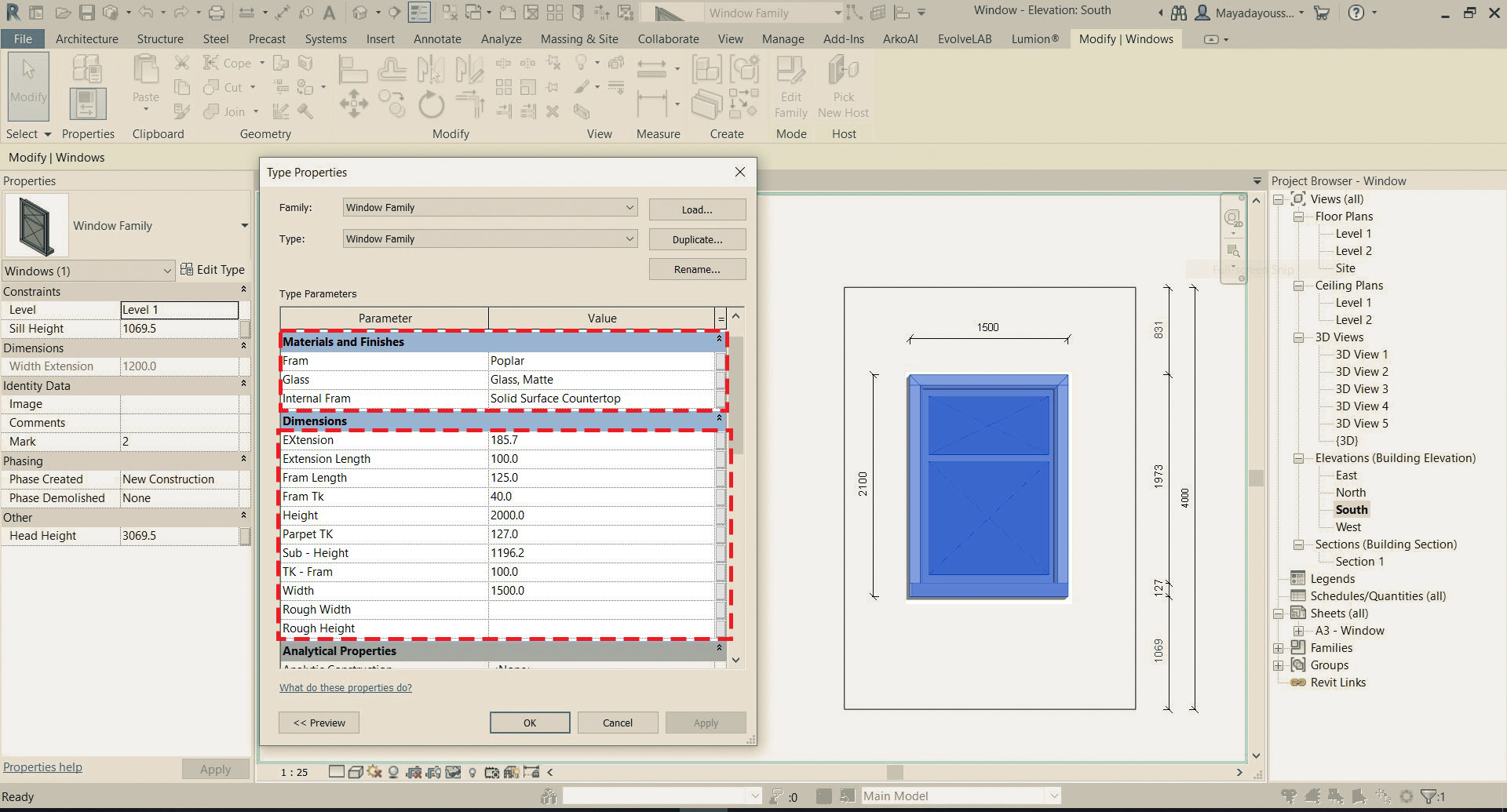Click the << Preview button

319,723
